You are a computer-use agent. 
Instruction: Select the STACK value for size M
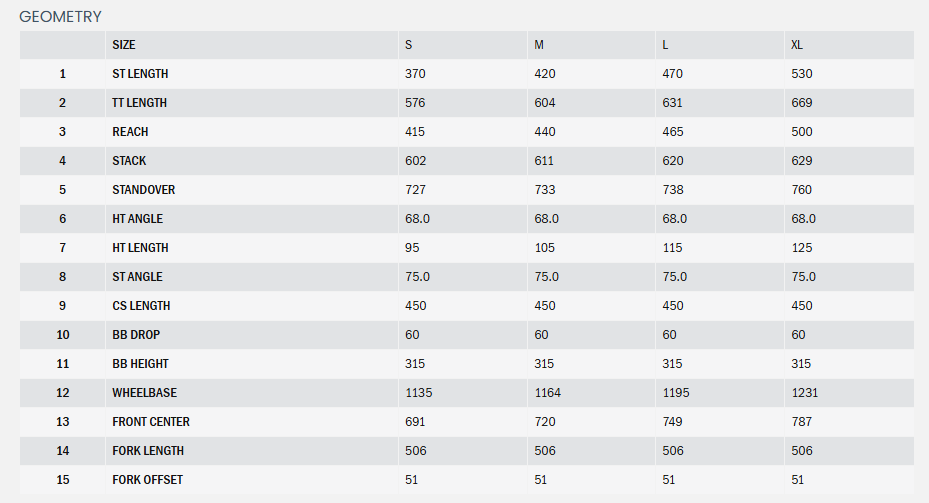click(545, 161)
